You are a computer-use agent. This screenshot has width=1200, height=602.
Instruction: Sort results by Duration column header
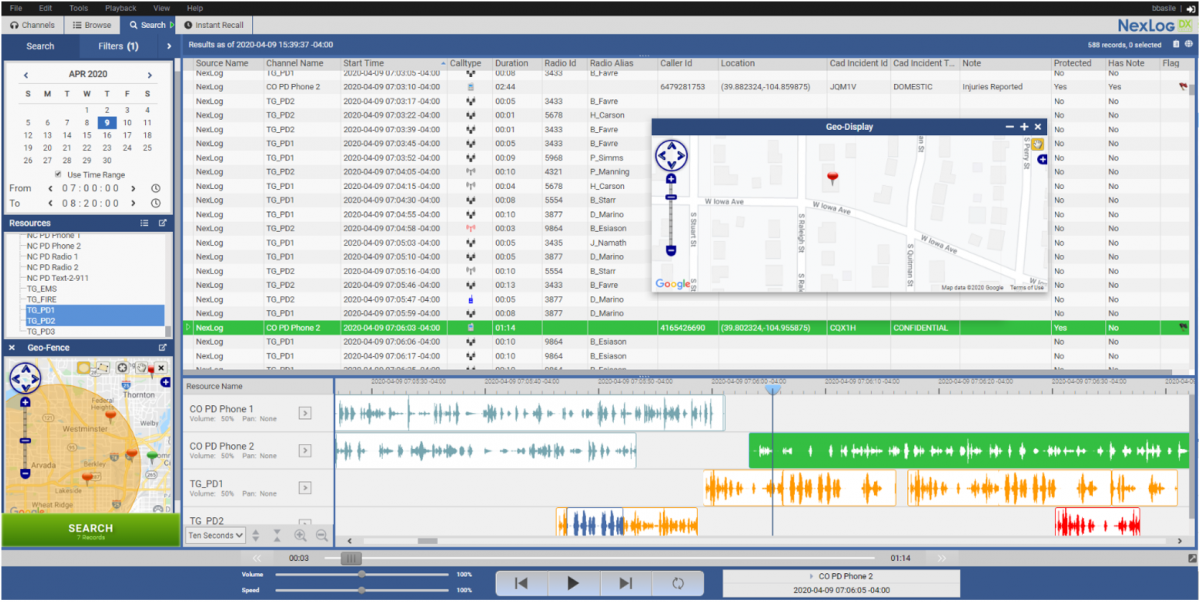coord(511,63)
